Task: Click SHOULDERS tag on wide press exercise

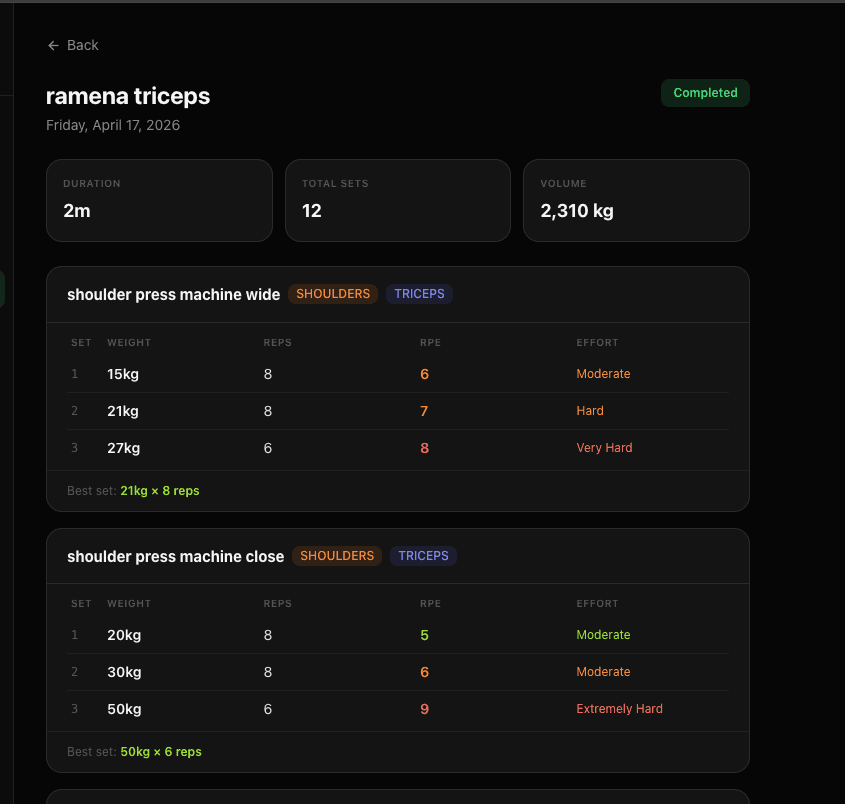Action: click(333, 294)
